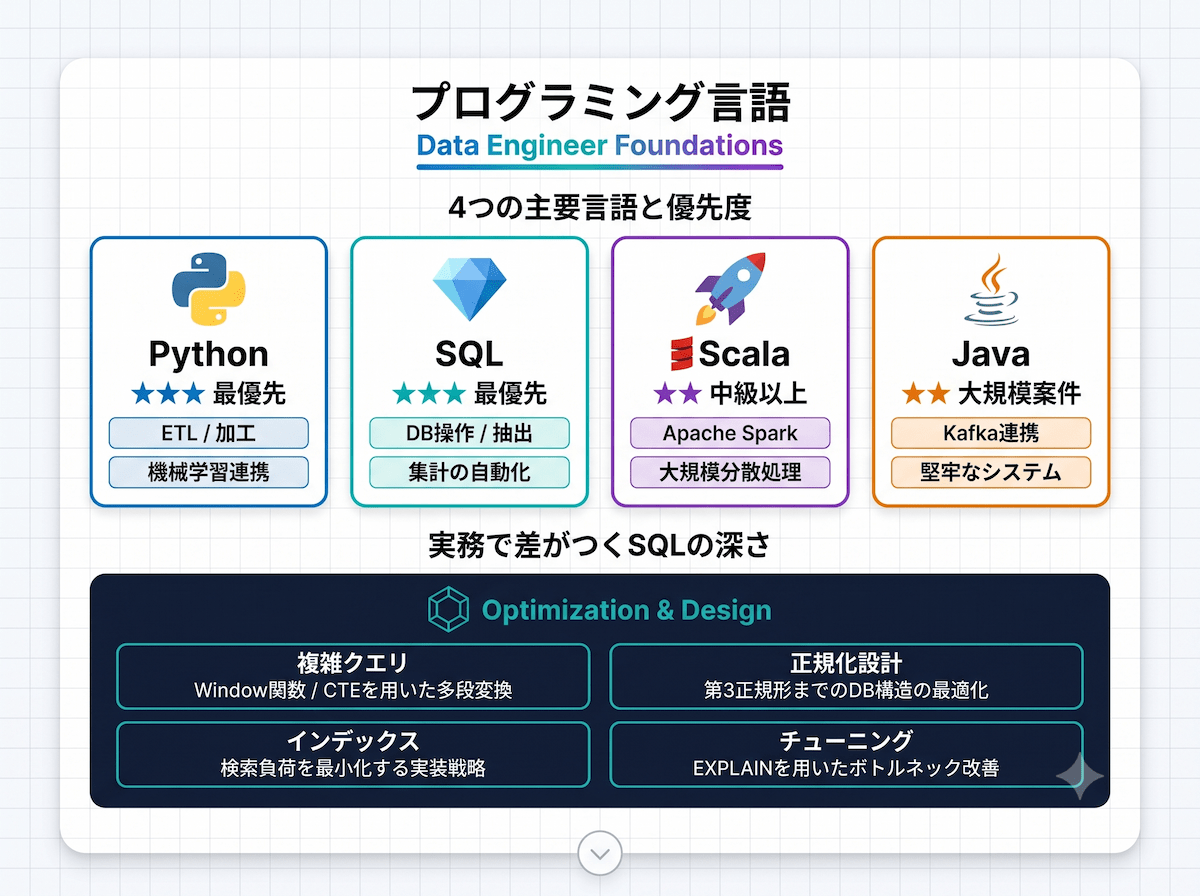Click the Scala card title text

point(745,354)
